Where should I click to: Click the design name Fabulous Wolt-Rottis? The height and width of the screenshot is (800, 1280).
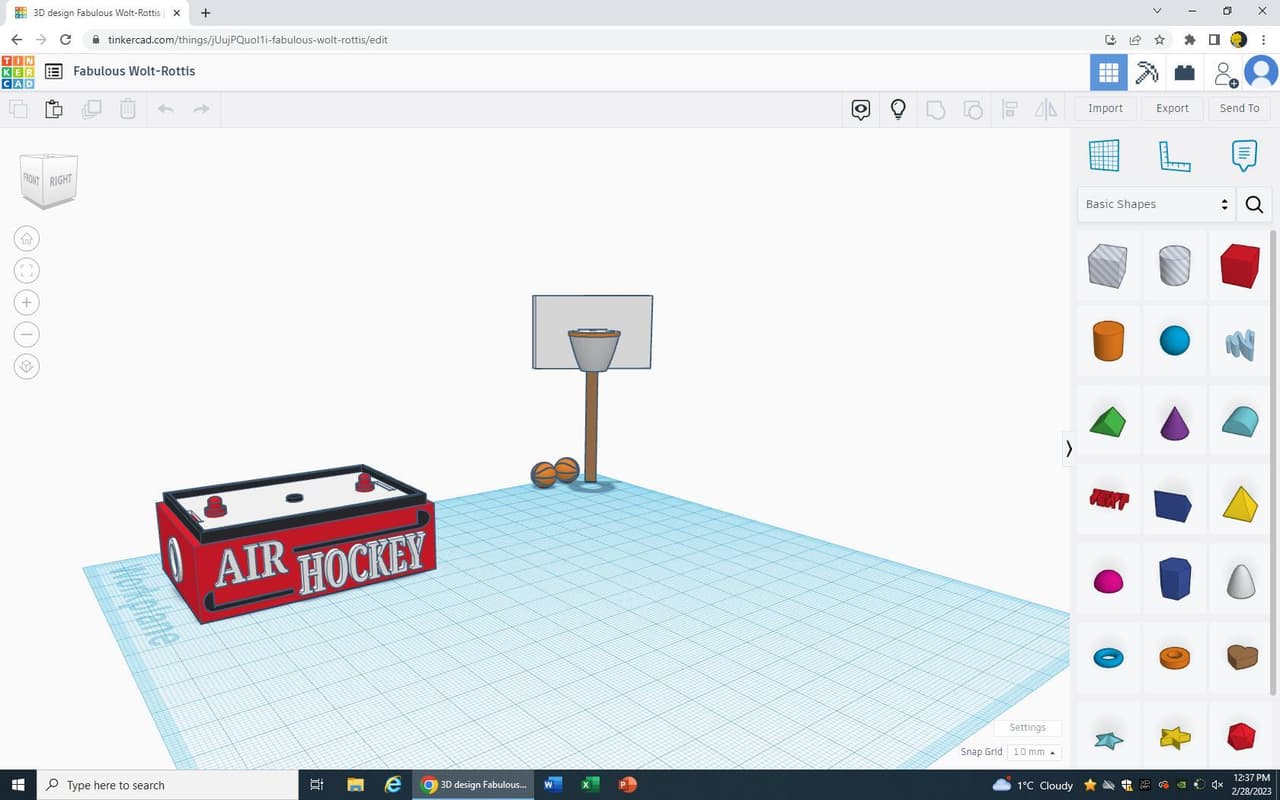(x=134, y=71)
